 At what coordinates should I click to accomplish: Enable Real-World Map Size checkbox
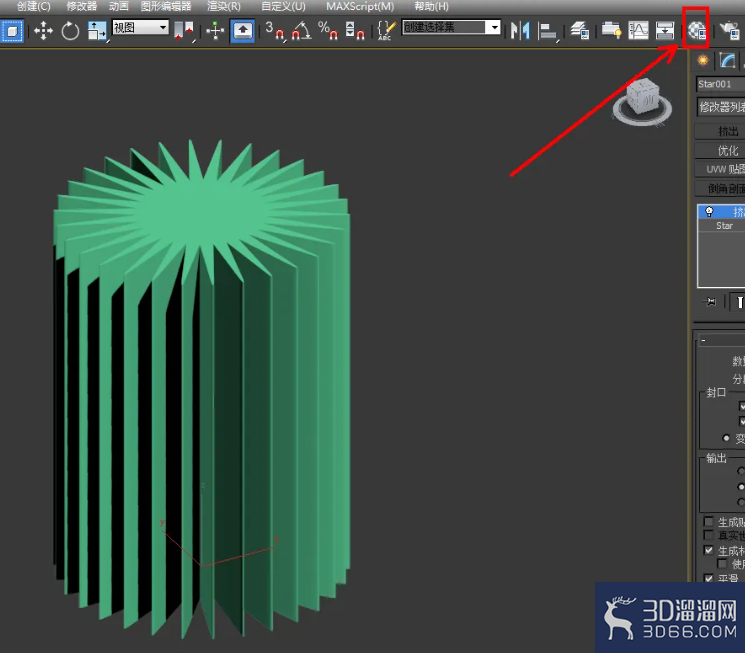709,536
